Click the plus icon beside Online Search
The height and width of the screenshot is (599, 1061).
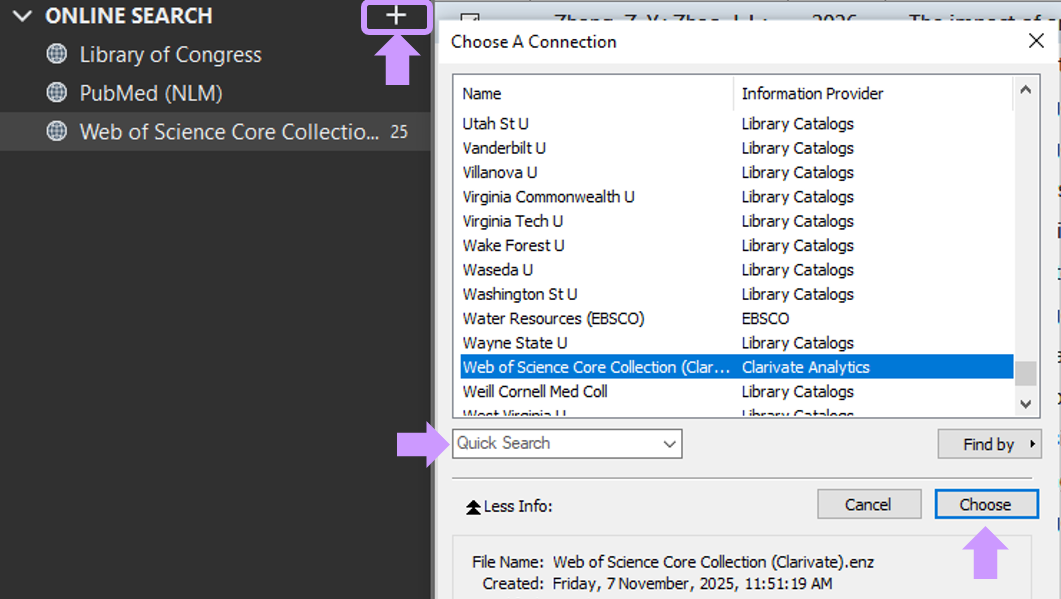pyautogui.click(x=397, y=16)
